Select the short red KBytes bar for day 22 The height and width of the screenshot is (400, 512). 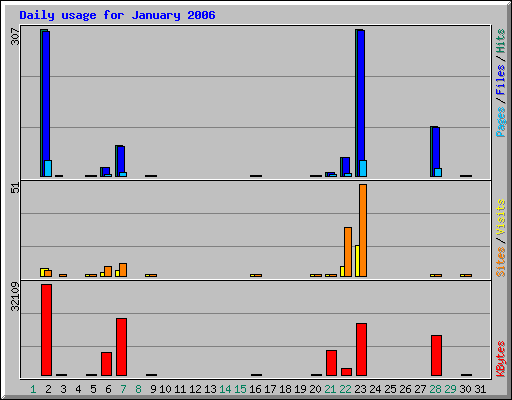point(346,372)
